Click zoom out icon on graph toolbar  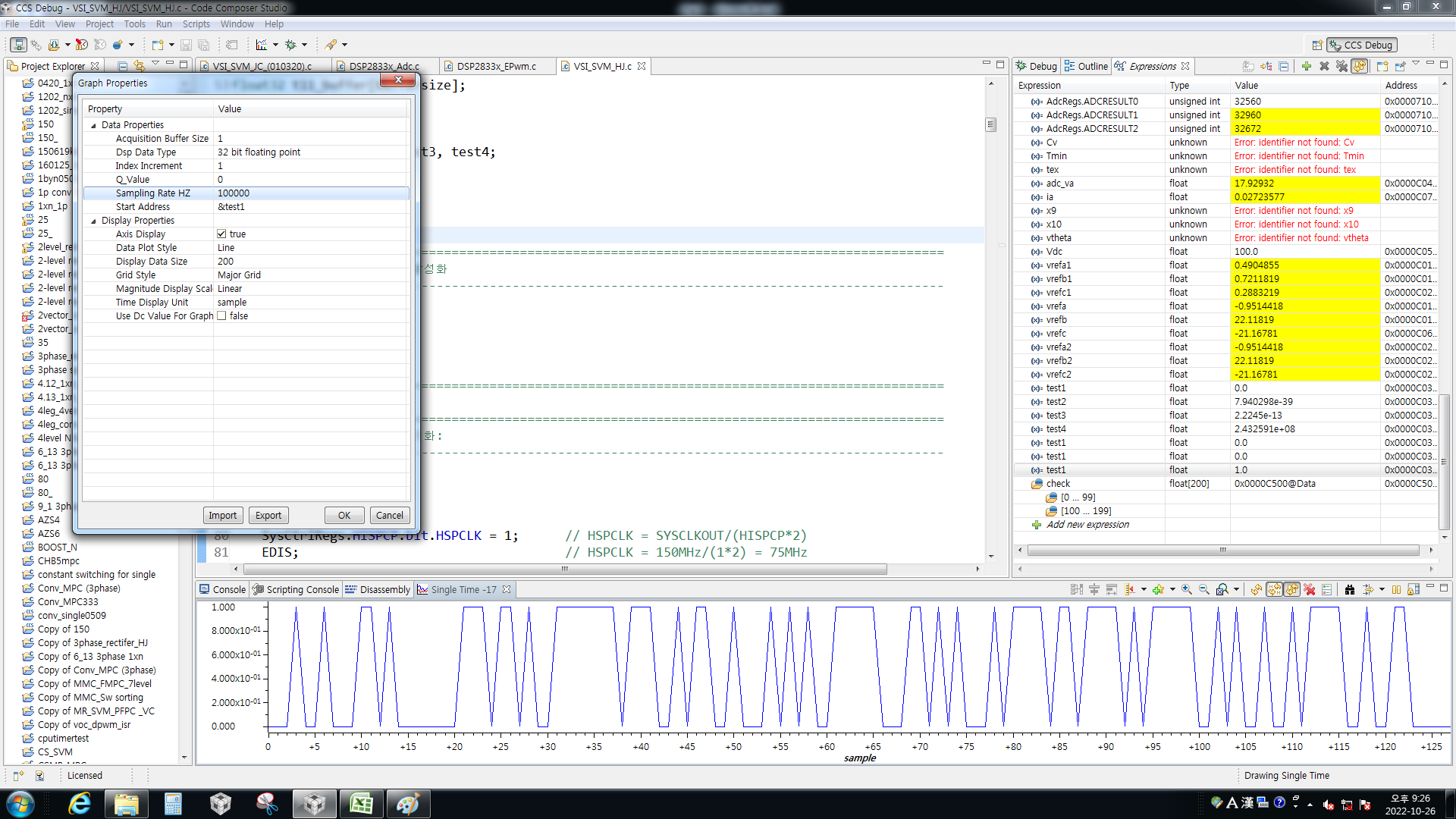click(1204, 589)
